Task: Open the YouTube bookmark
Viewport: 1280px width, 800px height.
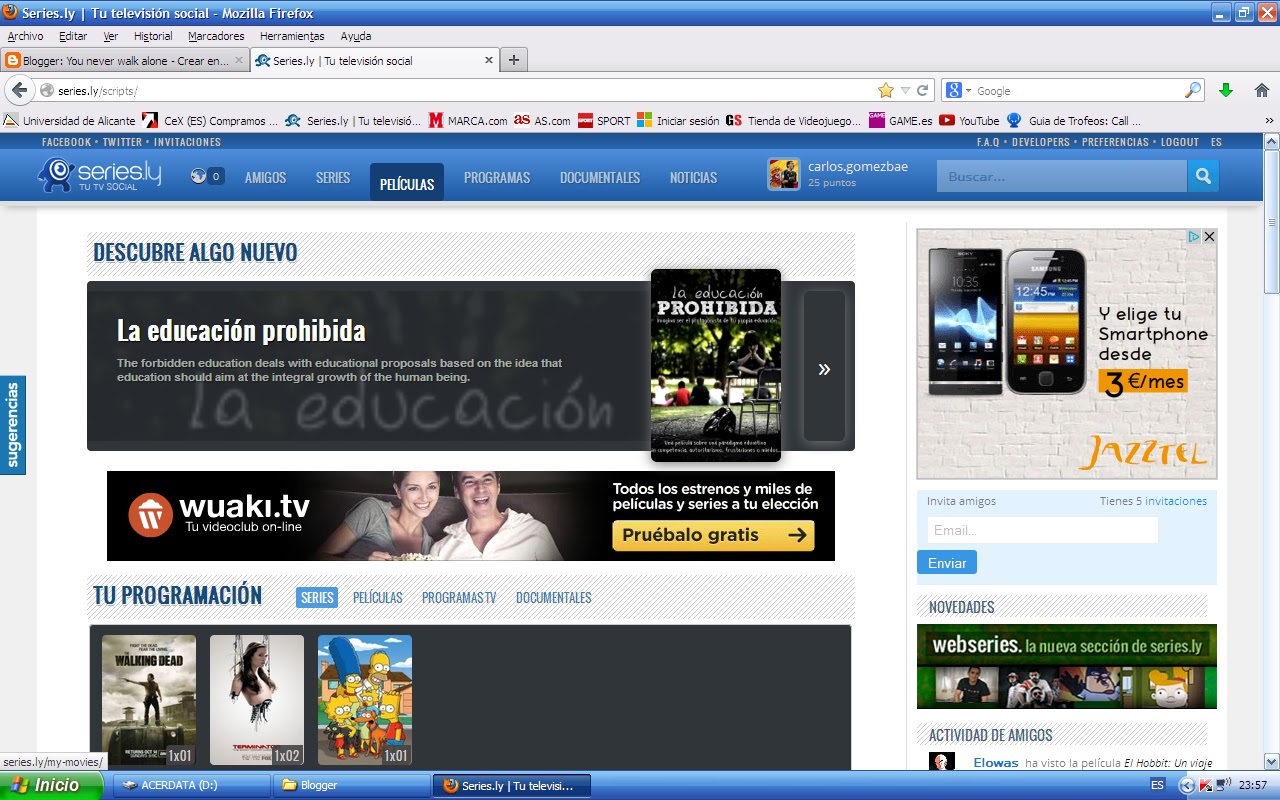Action: click(969, 120)
